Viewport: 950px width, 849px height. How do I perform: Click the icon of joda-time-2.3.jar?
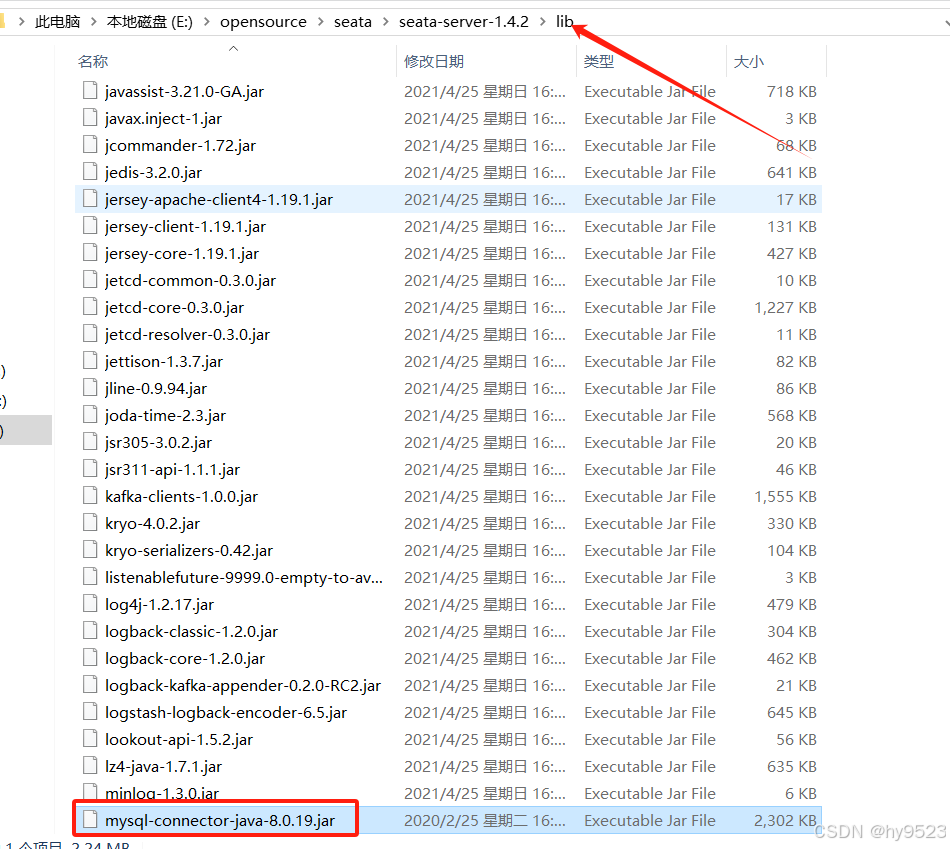click(x=90, y=415)
